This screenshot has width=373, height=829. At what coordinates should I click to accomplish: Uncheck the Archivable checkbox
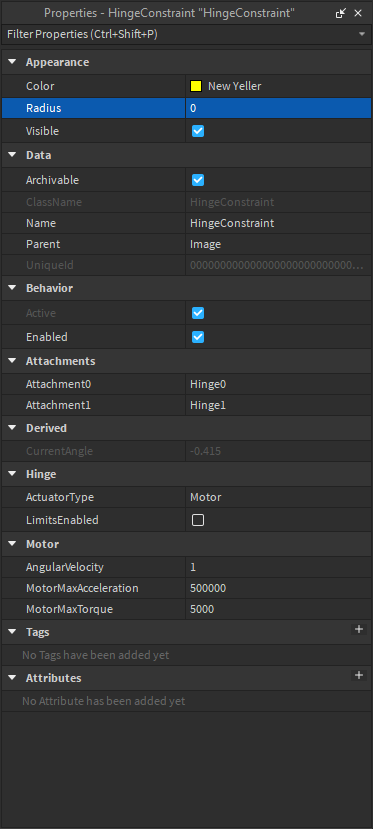click(x=198, y=180)
